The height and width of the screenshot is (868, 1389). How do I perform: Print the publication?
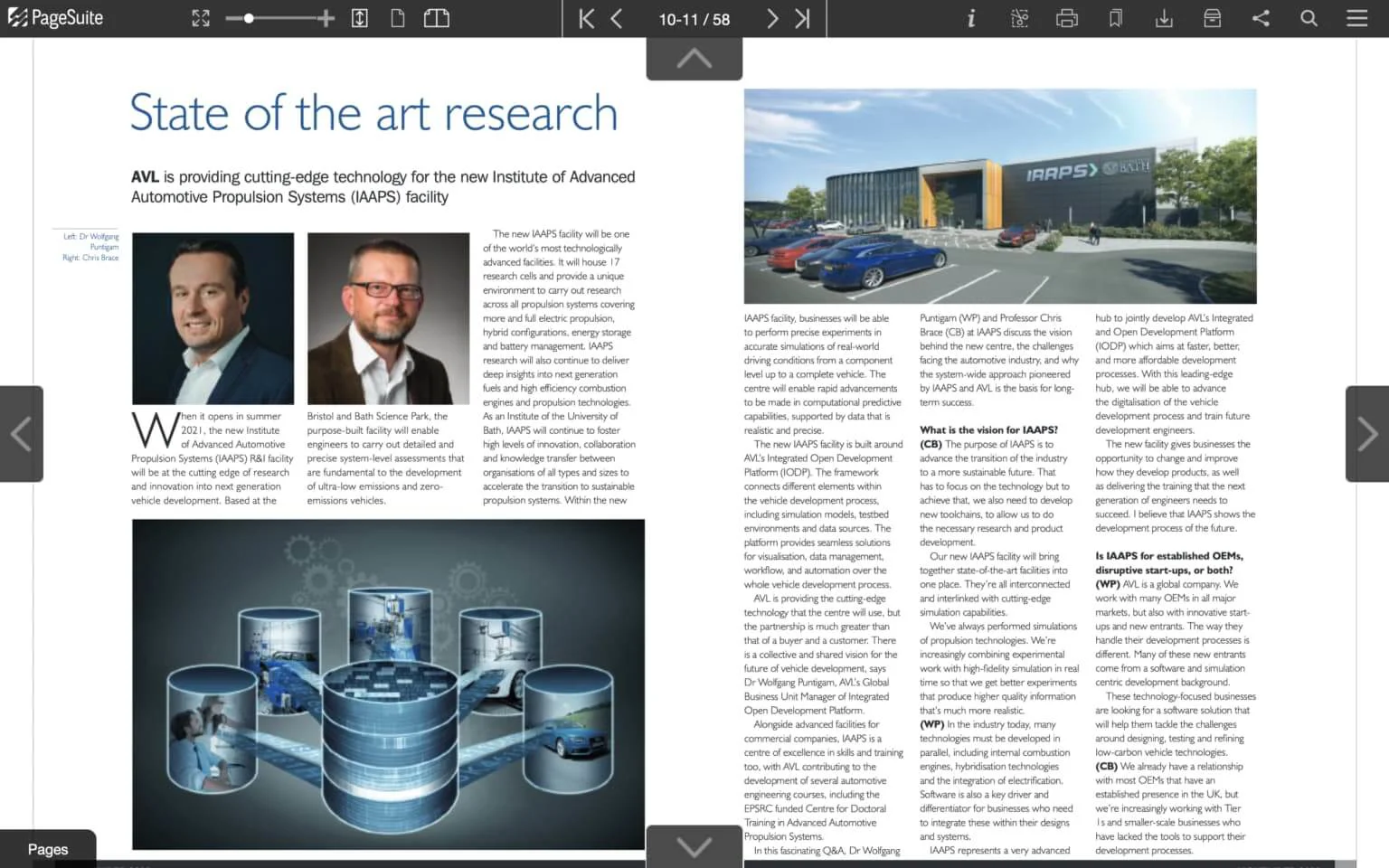coord(1067,18)
